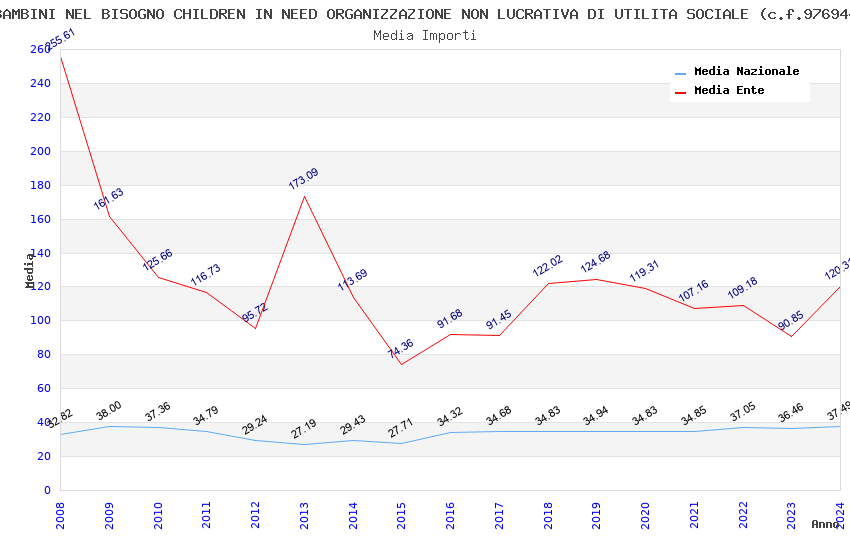Viewport: 850px width, 550px height.
Task: Click the 2022 x-axis year label
Action: (743, 515)
